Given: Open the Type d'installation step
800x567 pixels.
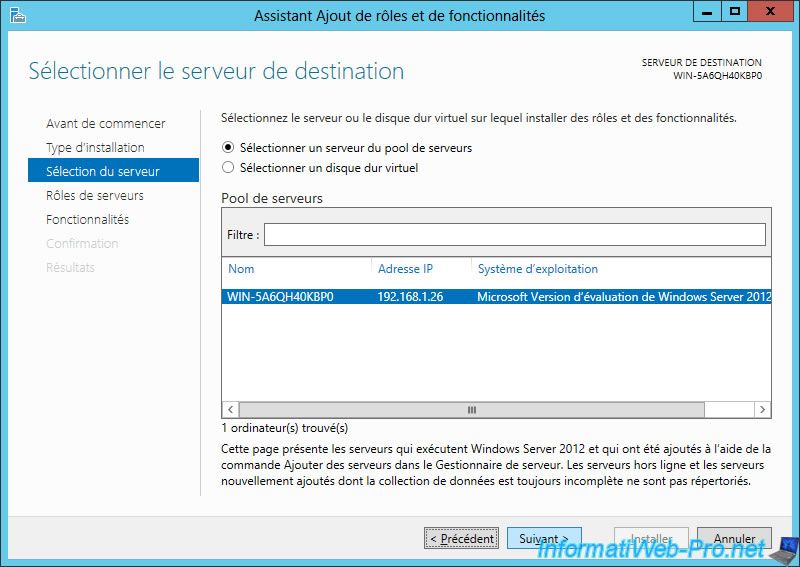Looking at the screenshot, I should pos(95,147).
